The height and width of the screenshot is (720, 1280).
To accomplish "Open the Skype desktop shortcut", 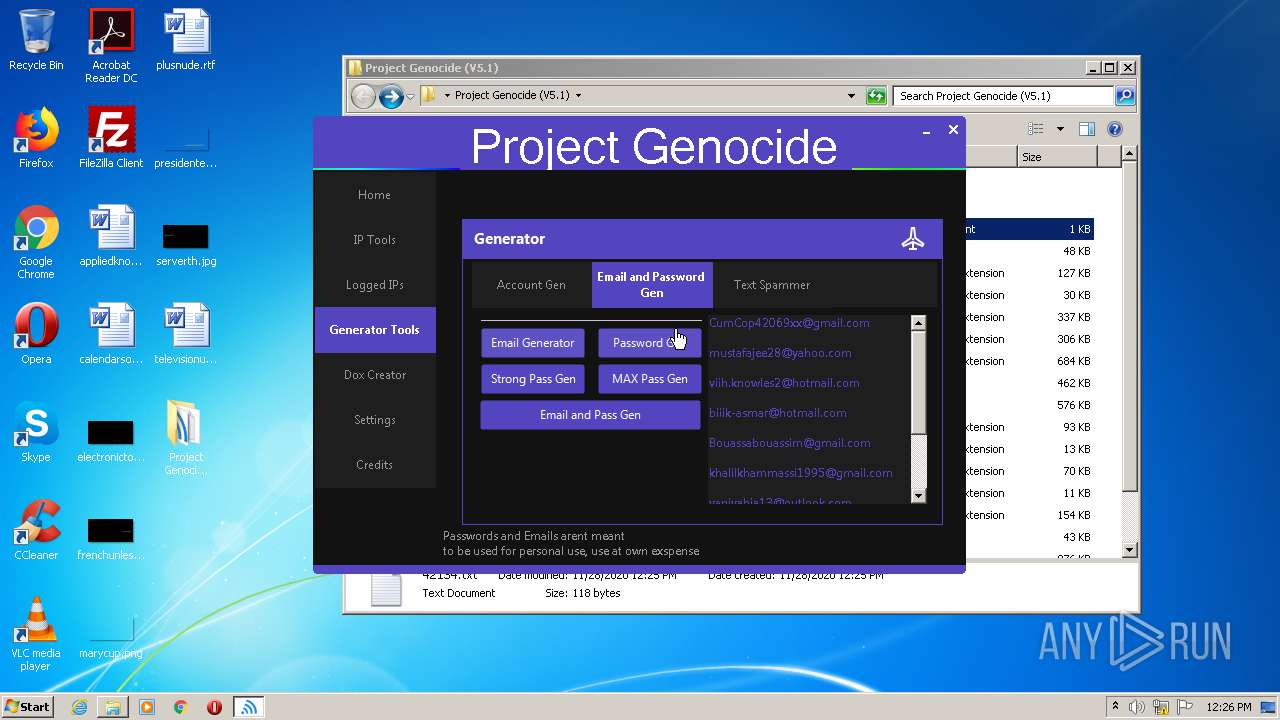I will (36, 432).
